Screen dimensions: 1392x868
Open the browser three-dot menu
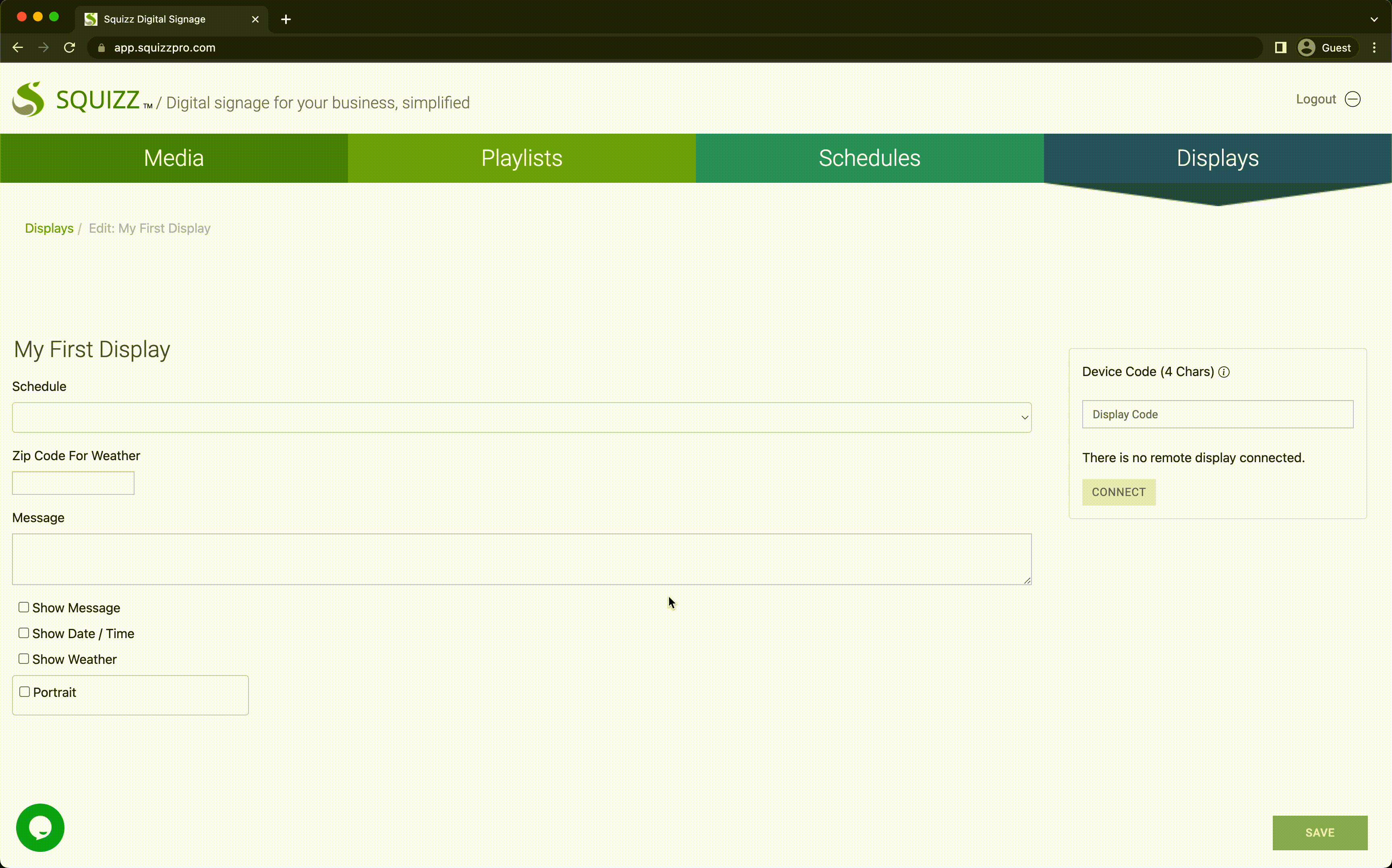[1374, 48]
